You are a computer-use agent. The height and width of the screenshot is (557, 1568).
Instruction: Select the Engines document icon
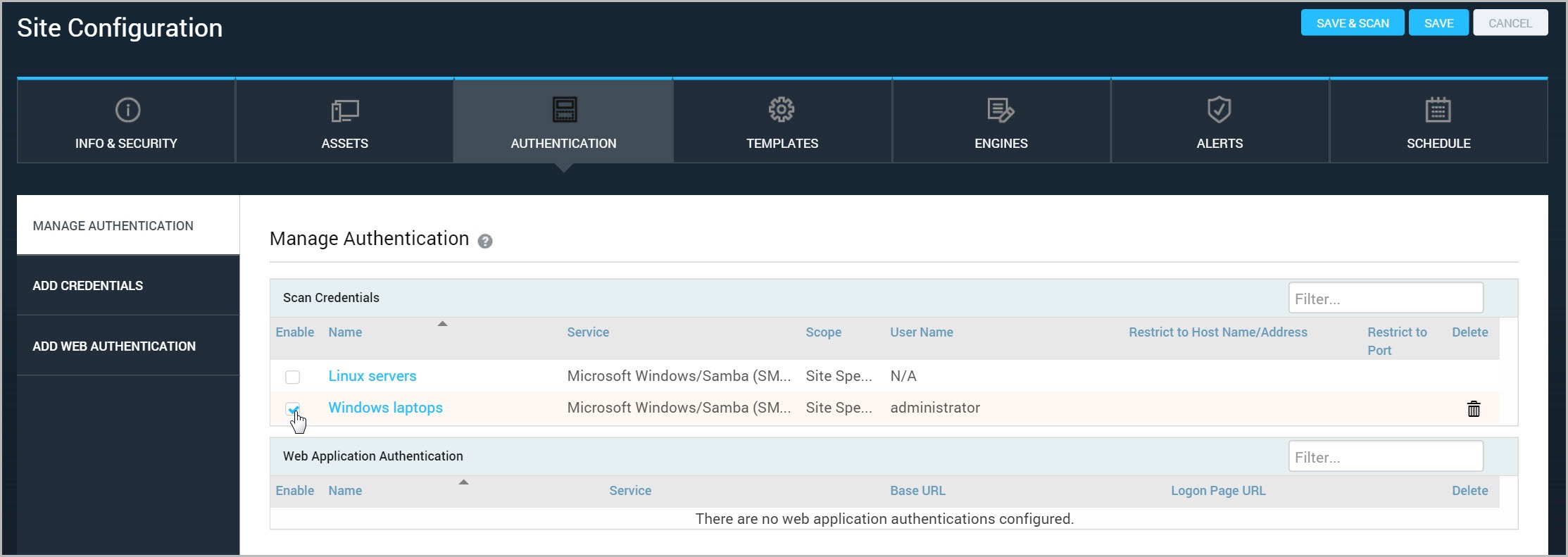point(1001,111)
